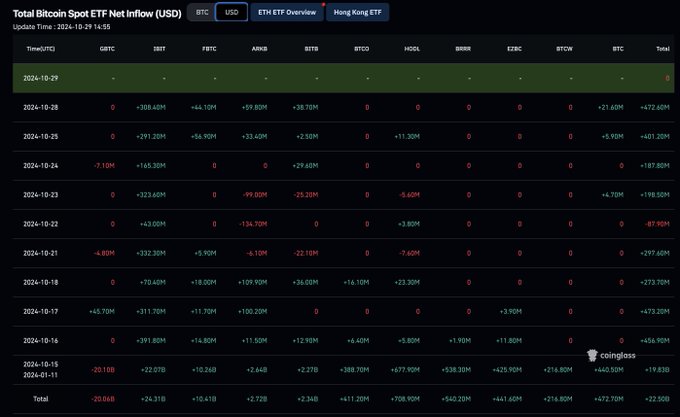This screenshot has width=680, height=417.
Task: Click the +45.70M GBTC inflow value
Action: pyautogui.click(x=102, y=312)
